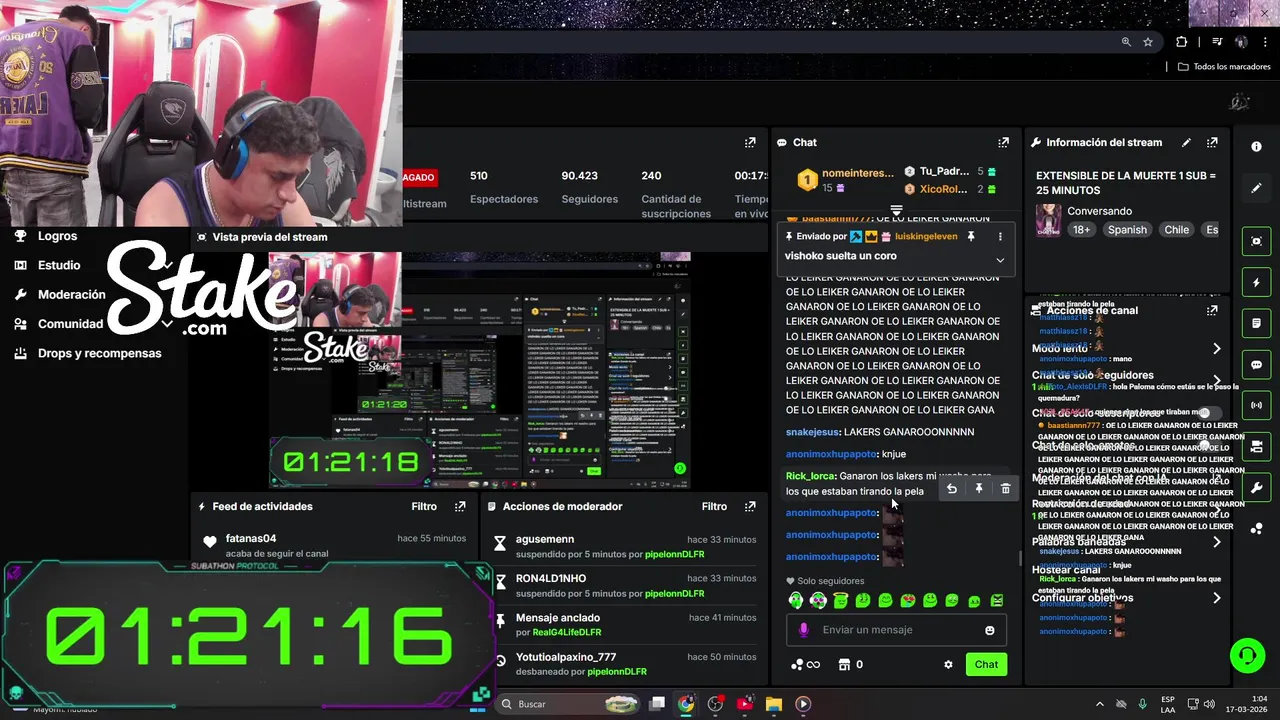This screenshot has width=1280, height=720.
Task: Insert the headphones green emote
Action: (796, 601)
